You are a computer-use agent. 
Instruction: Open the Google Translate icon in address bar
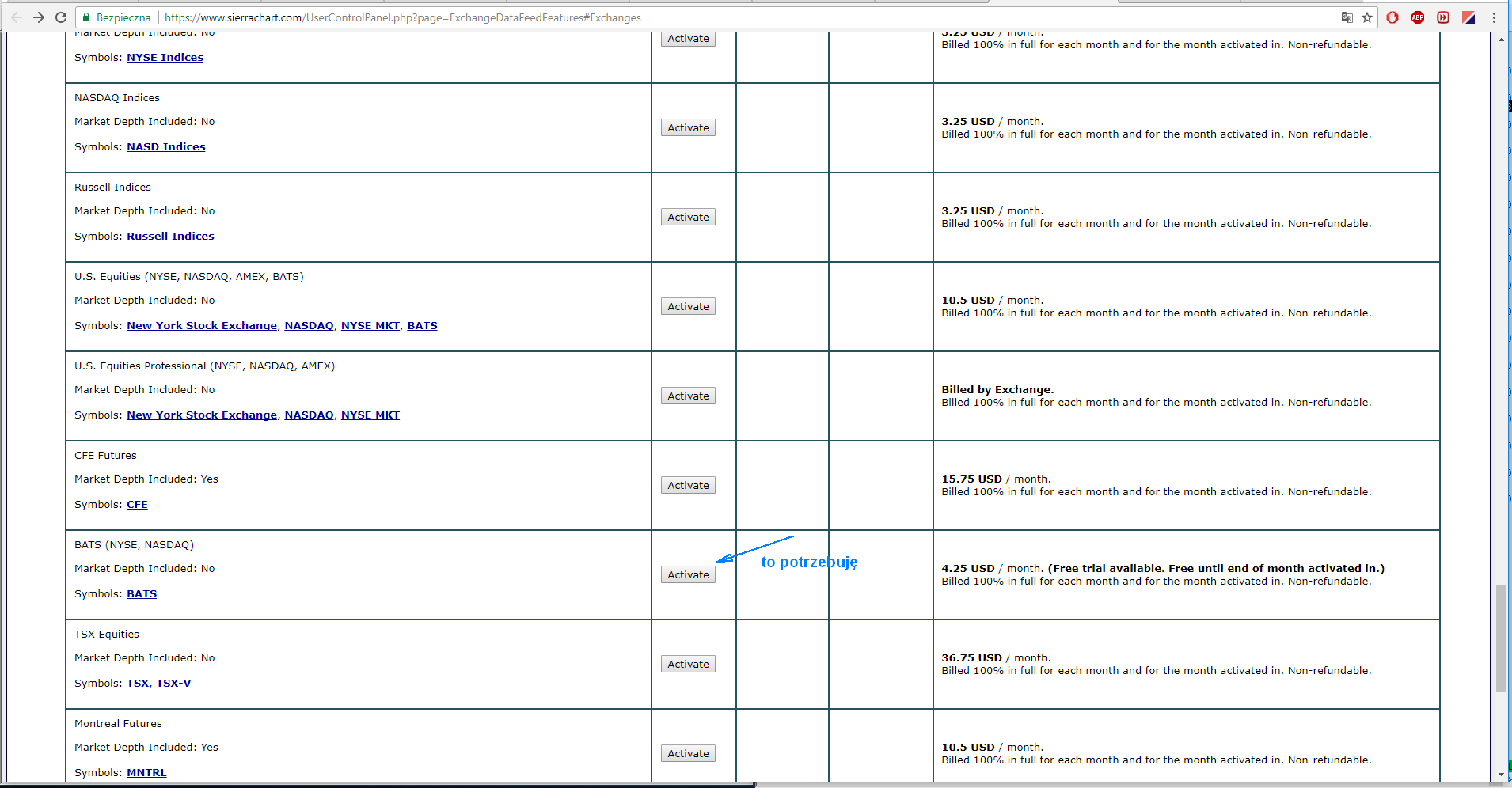[x=1347, y=17]
